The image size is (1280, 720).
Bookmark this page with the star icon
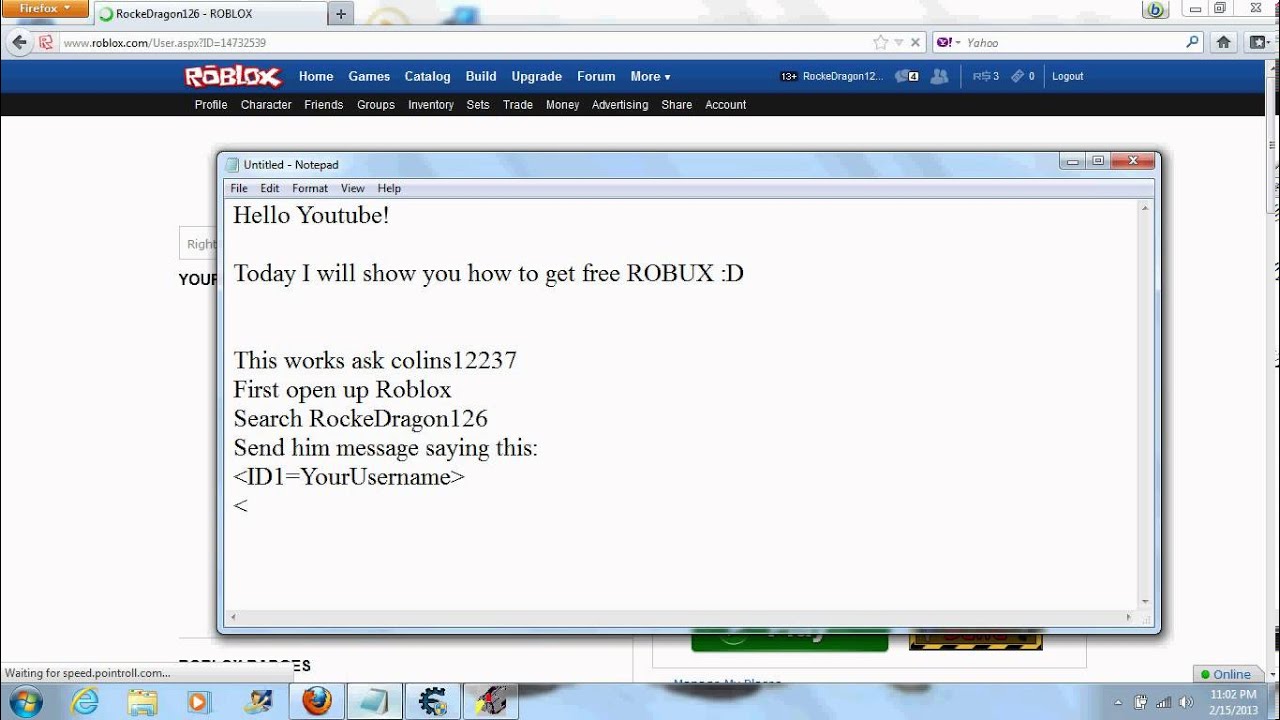tap(880, 43)
